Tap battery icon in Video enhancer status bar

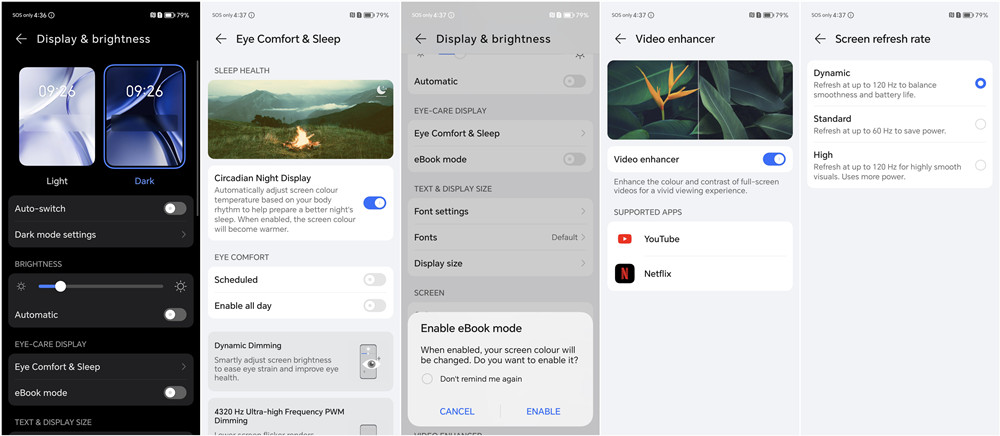pos(768,15)
